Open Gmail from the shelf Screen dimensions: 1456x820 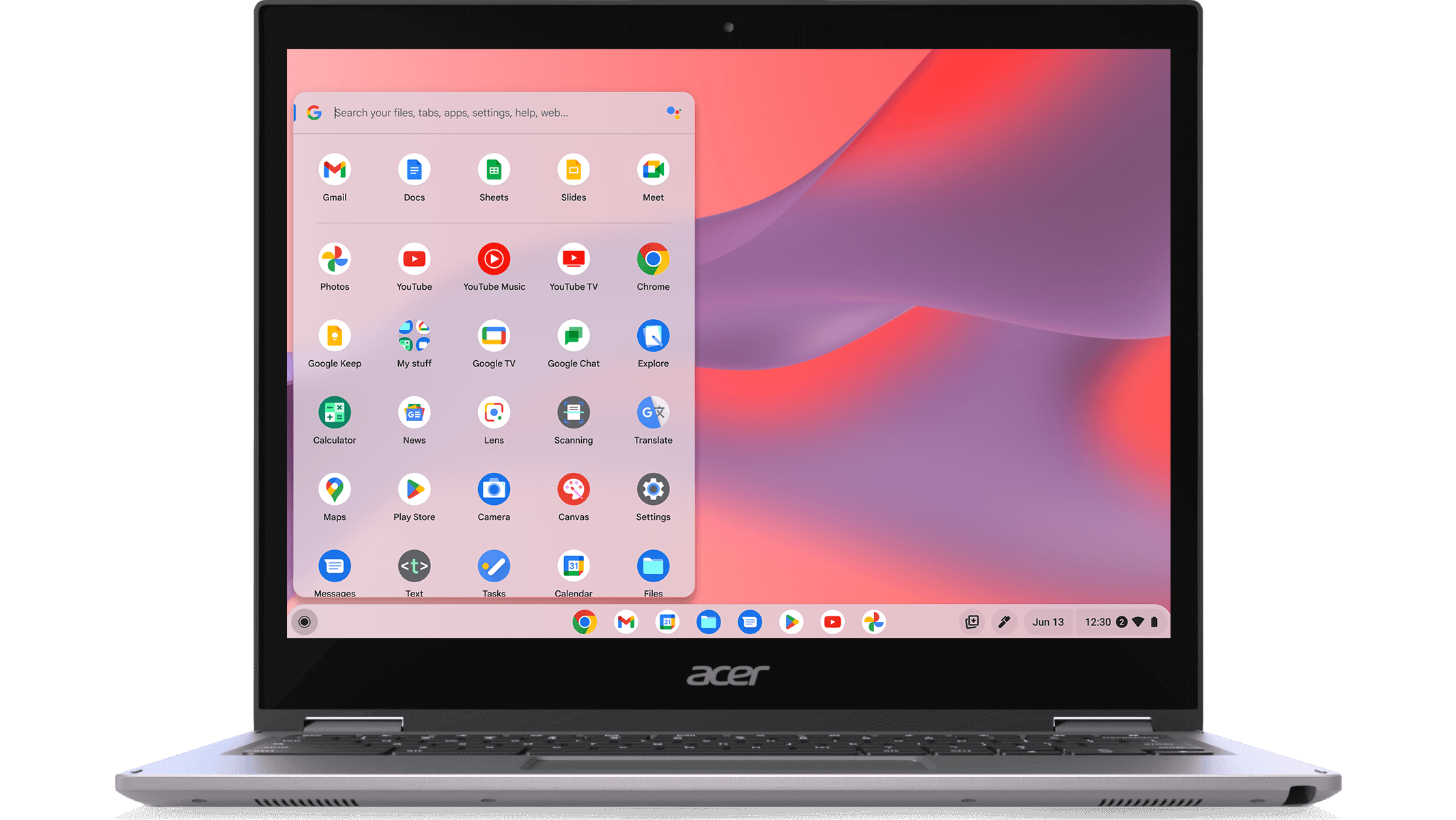click(626, 622)
